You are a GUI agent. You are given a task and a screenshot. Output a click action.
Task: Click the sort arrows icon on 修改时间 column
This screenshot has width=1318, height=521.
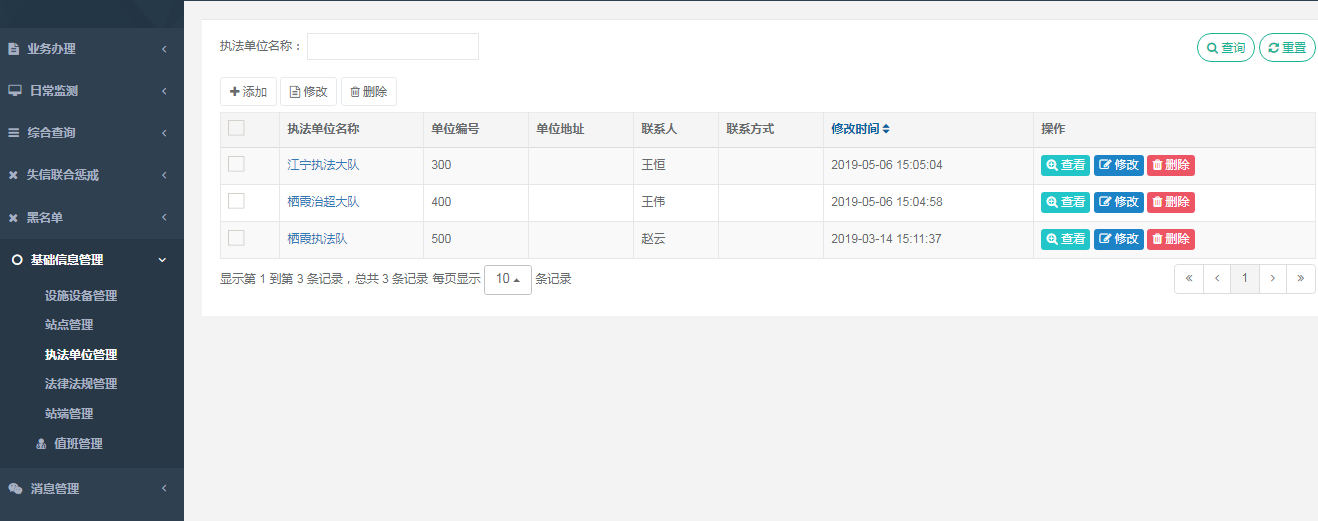[x=886, y=129]
